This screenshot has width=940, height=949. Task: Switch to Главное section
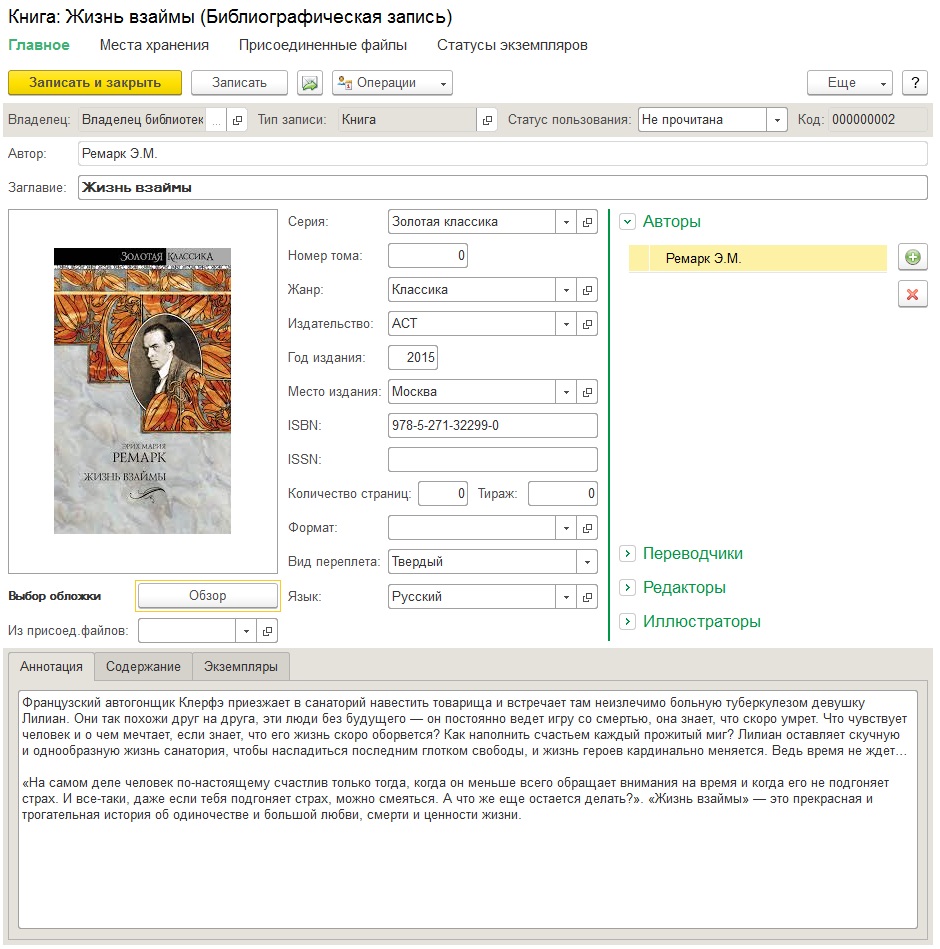[x=39, y=45]
